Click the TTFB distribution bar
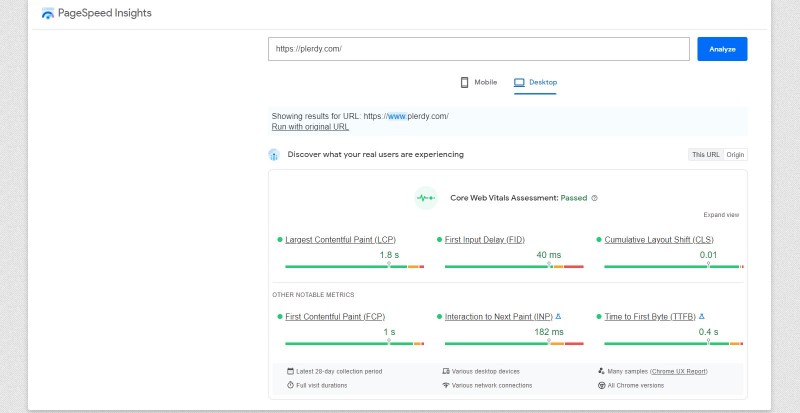The height and width of the screenshot is (413, 800). [x=674, y=344]
